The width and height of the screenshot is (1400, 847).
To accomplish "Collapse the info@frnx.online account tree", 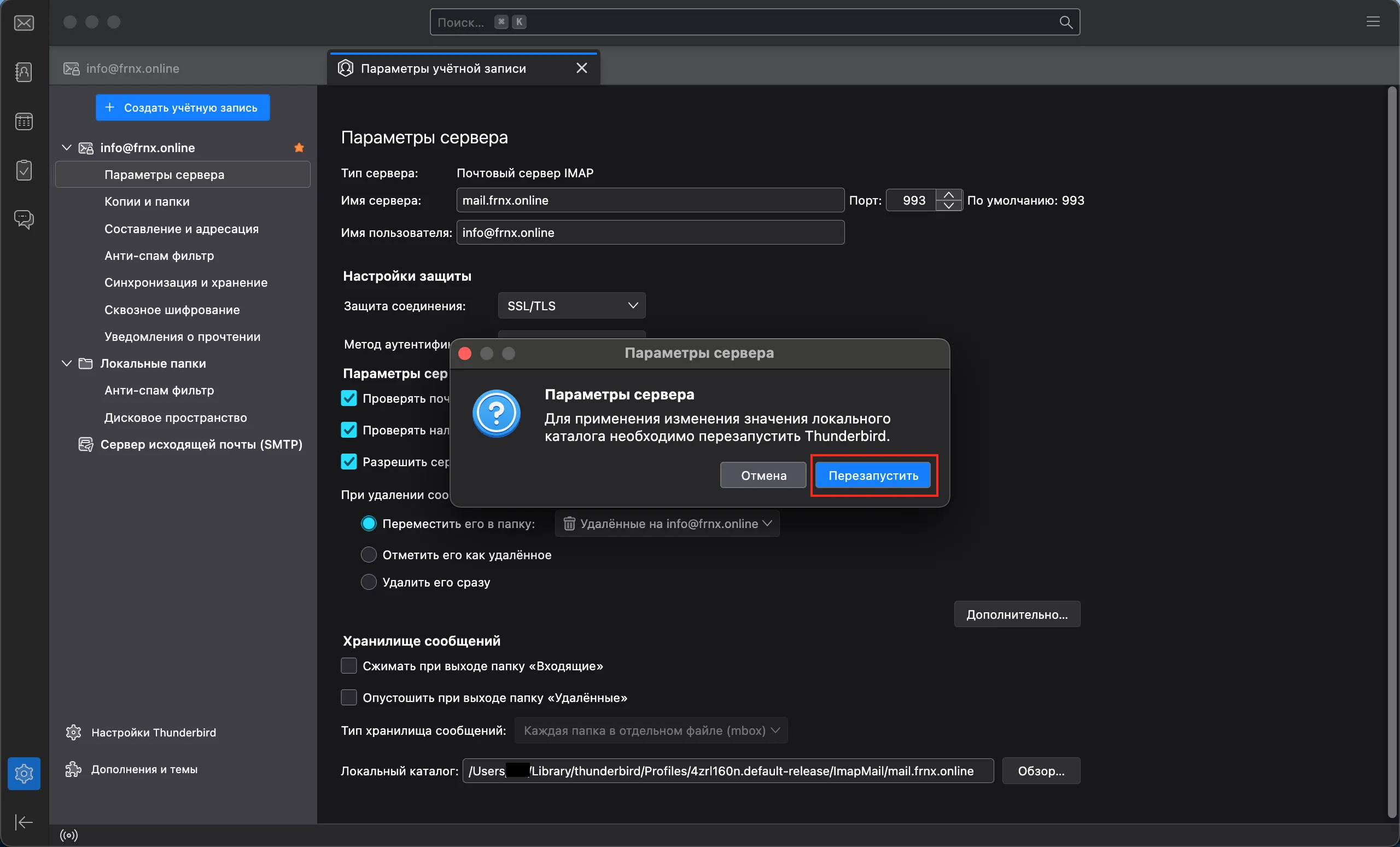I will pyautogui.click(x=67, y=148).
